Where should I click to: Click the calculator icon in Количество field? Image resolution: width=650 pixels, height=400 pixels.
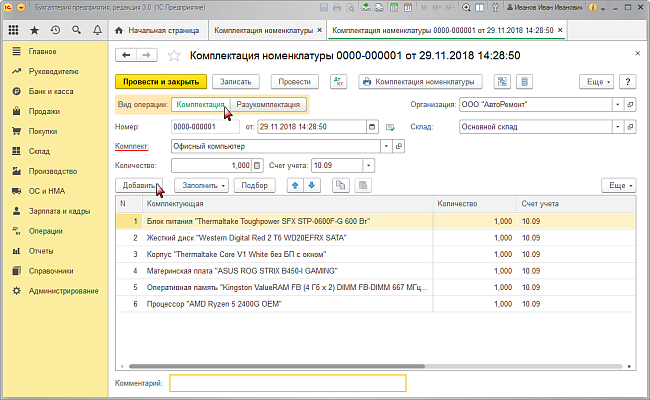[x=258, y=165]
